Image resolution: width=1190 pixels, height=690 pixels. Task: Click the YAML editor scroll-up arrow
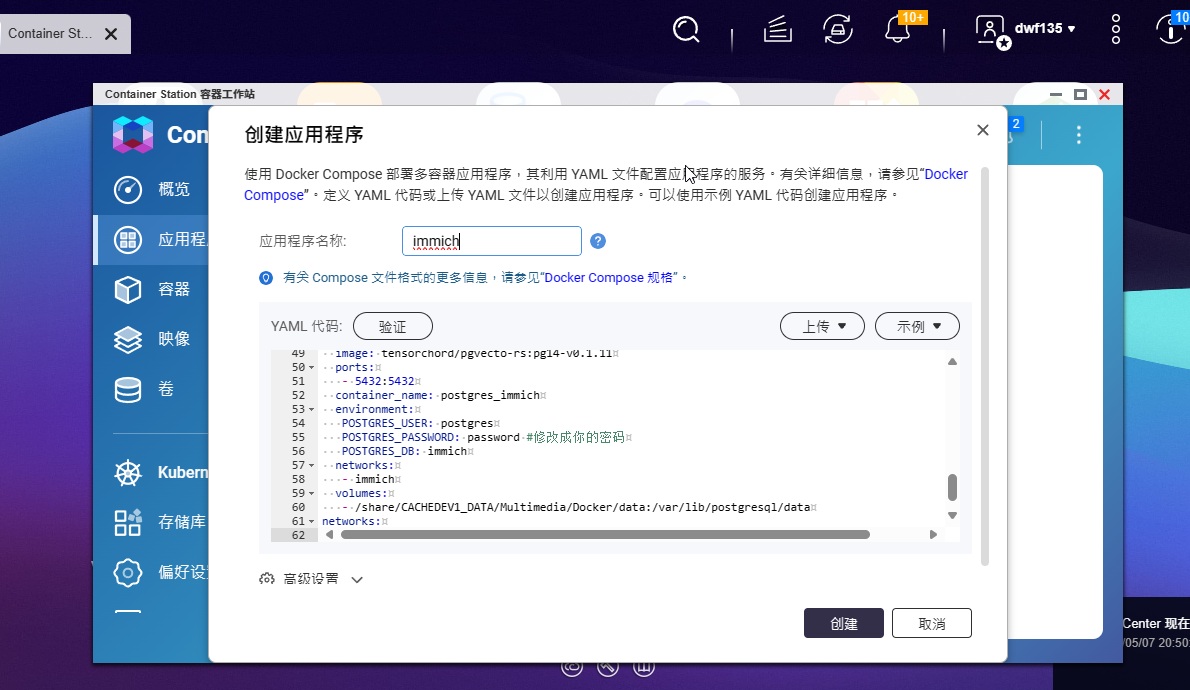pyautogui.click(x=952, y=361)
